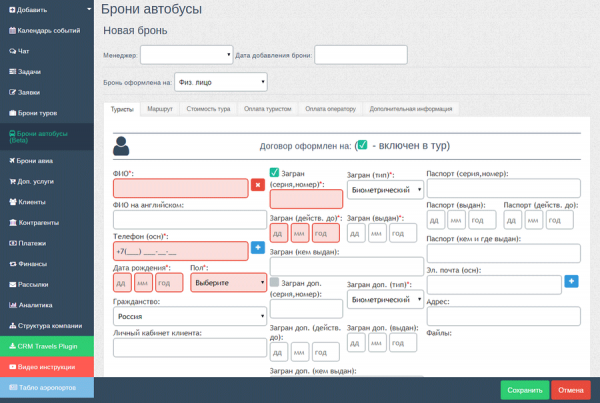Go to Задачи in sidebar
Image resolution: width=600 pixels, height=403 pixels.
(x=47, y=72)
